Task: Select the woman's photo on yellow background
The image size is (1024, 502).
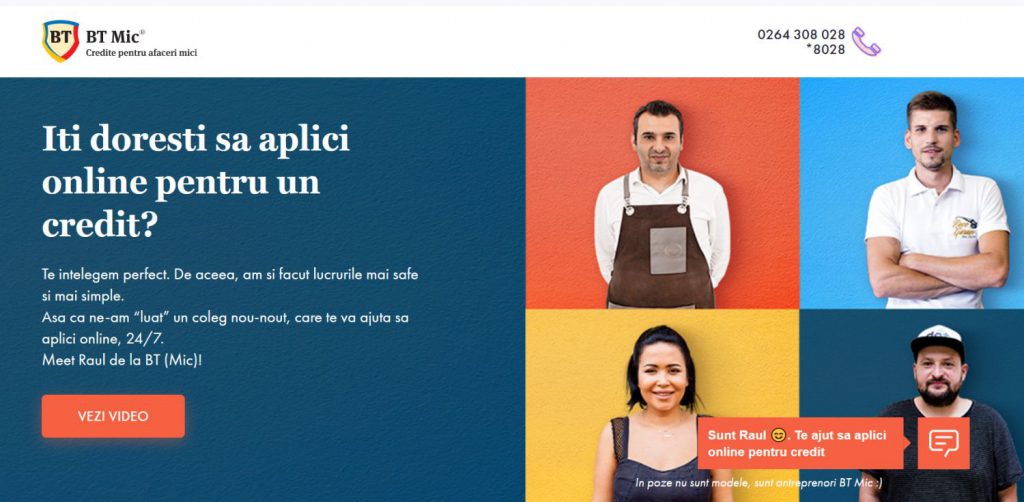Action: (x=662, y=405)
